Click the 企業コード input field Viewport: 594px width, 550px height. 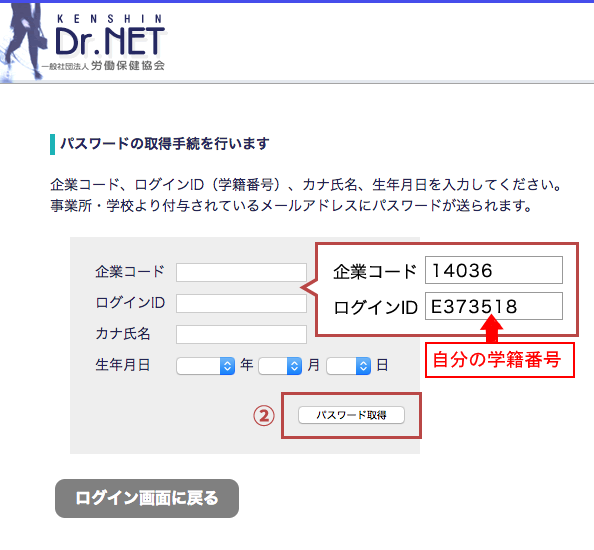point(241,272)
